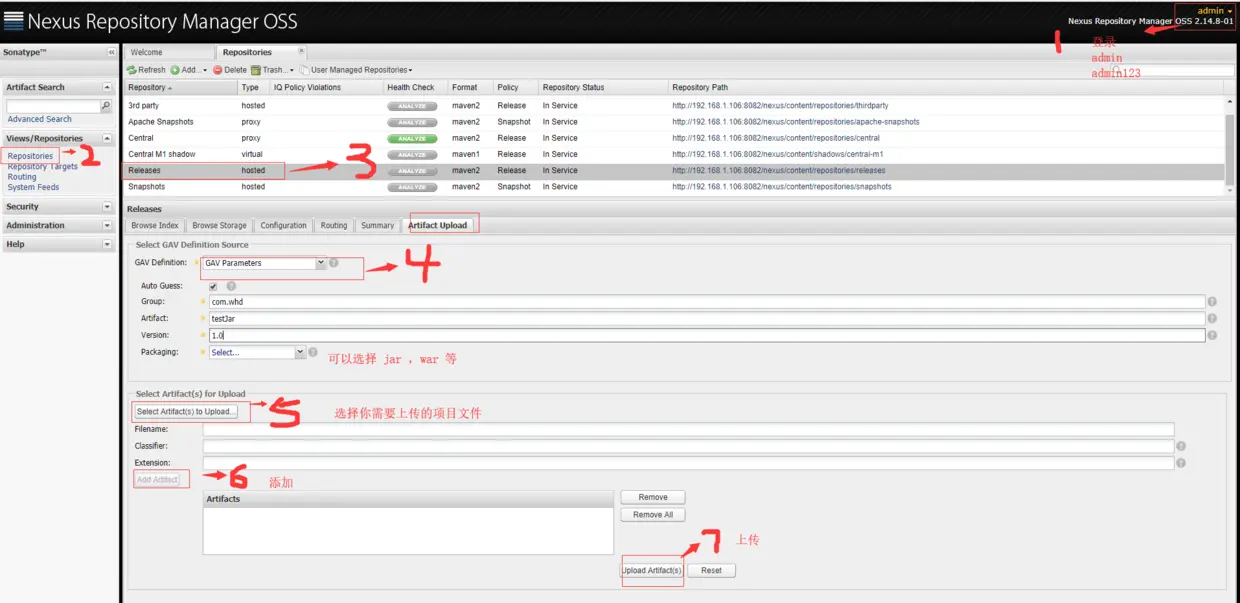The image size is (1240, 603).
Task: Click help icon beside Packaging dropdown
Action: [x=313, y=352]
